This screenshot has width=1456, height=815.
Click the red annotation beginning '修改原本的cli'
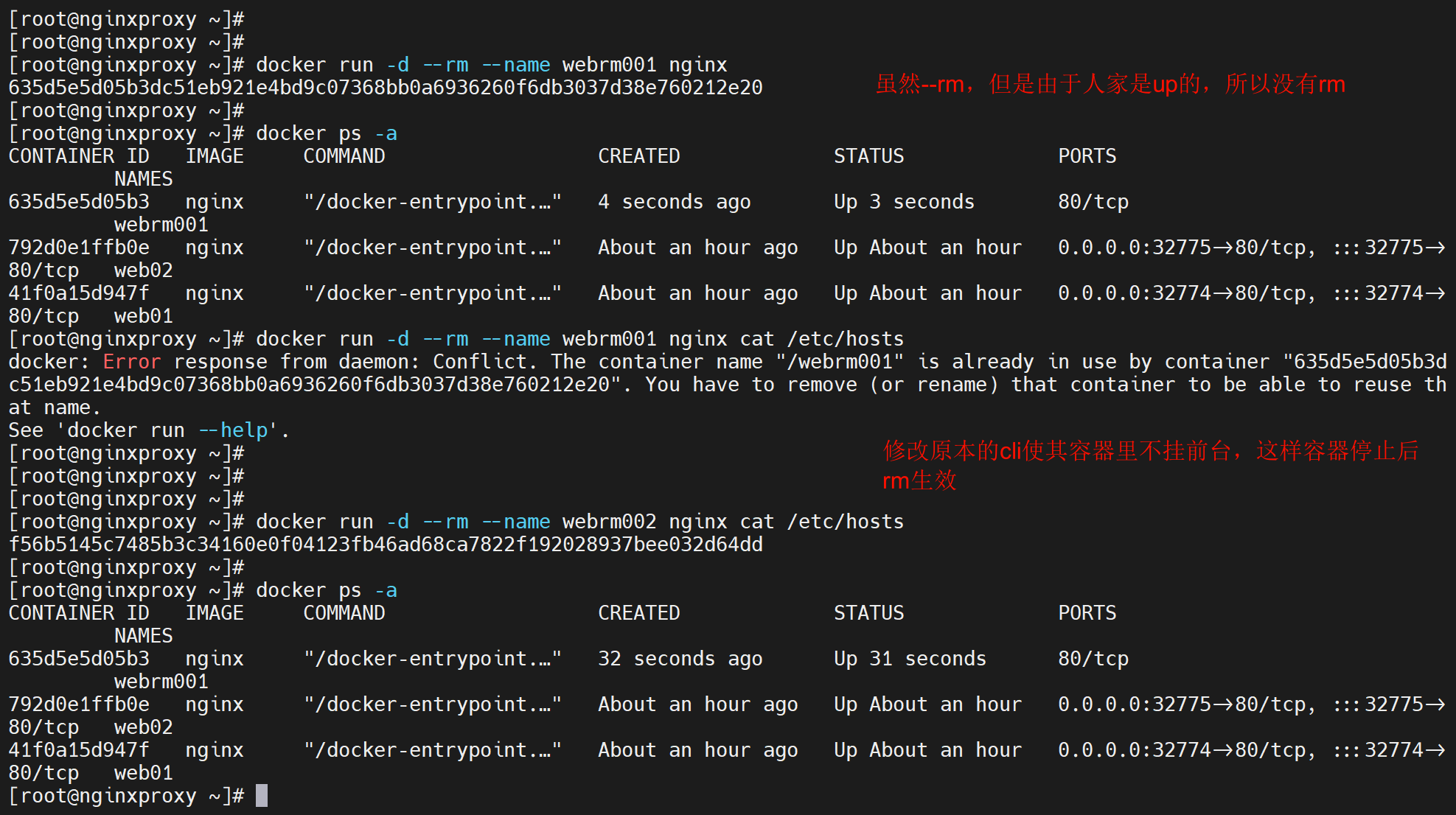(1150, 451)
